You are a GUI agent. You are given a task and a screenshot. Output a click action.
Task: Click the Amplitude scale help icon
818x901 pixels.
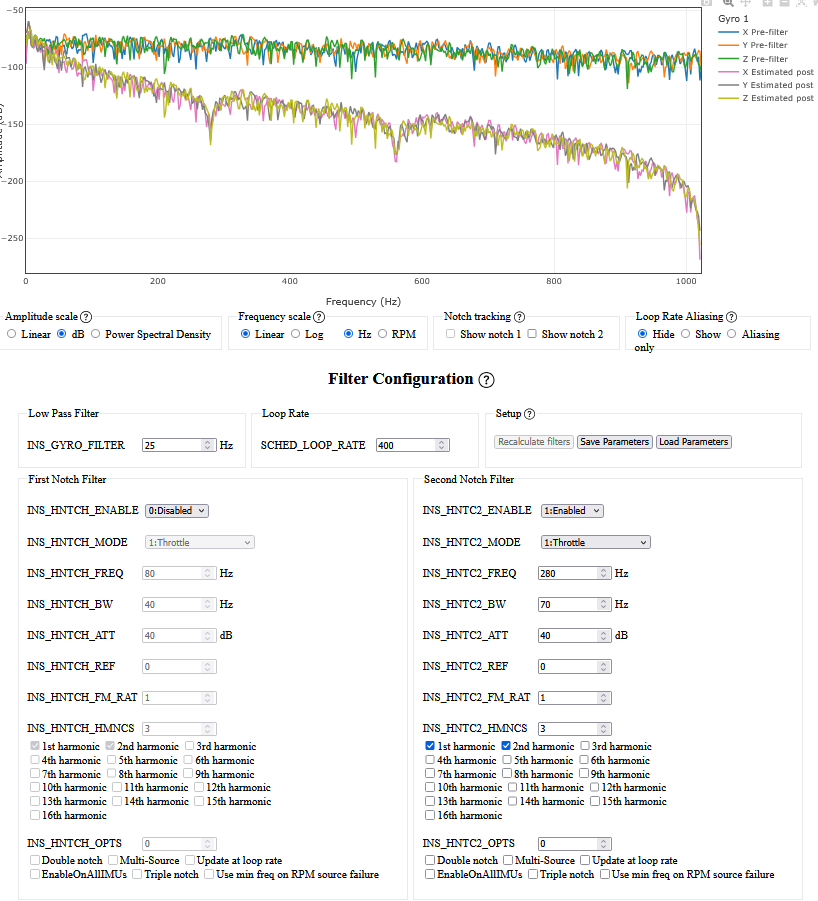[86, 316]
